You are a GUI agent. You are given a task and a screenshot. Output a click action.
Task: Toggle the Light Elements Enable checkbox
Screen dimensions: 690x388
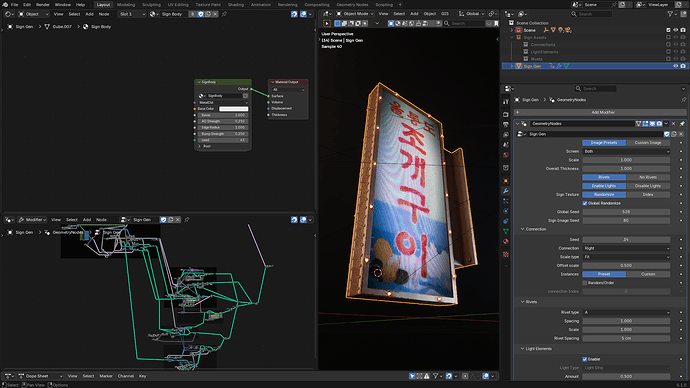click(x=585, y=359)
